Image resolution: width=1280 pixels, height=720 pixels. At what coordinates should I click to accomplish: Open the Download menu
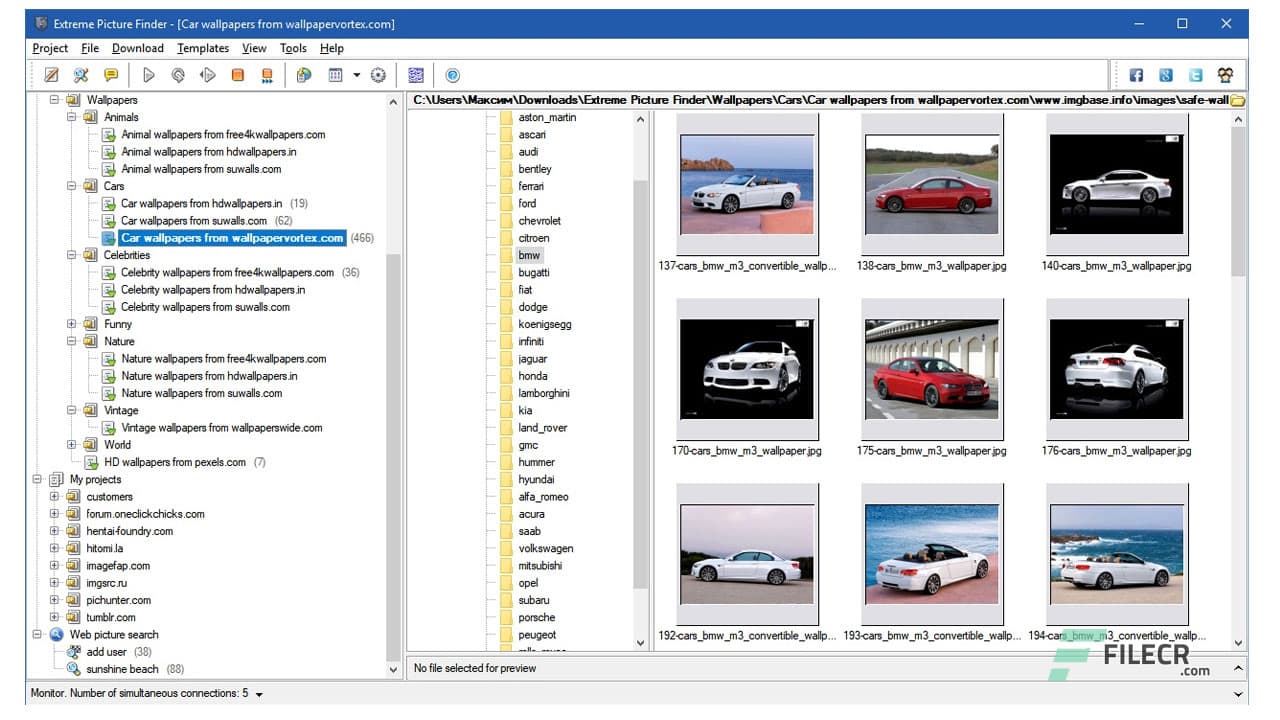[137, 47]
